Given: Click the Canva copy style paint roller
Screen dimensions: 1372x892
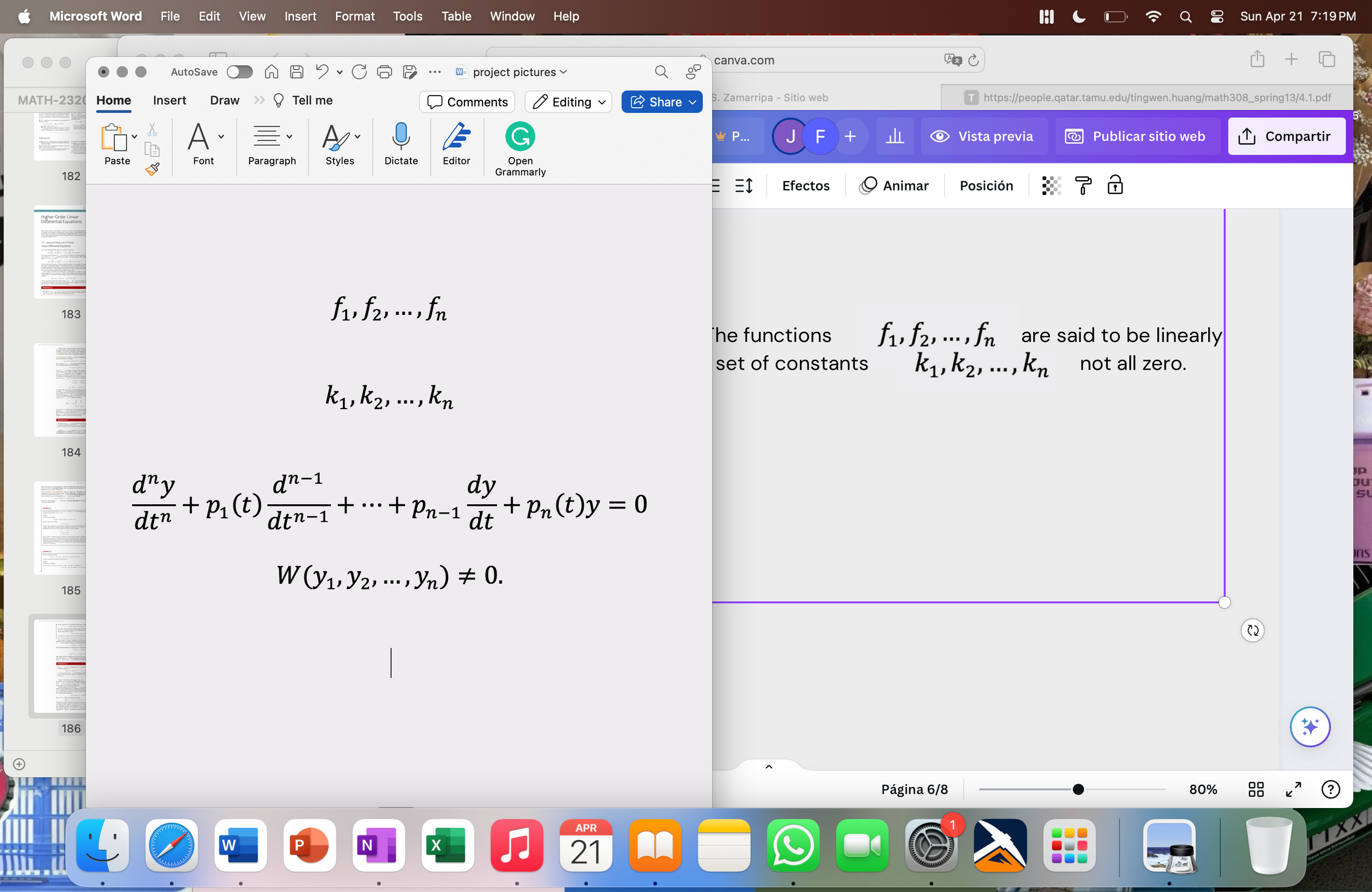Looking at the screenshot, I should (x=1083, y=185).
